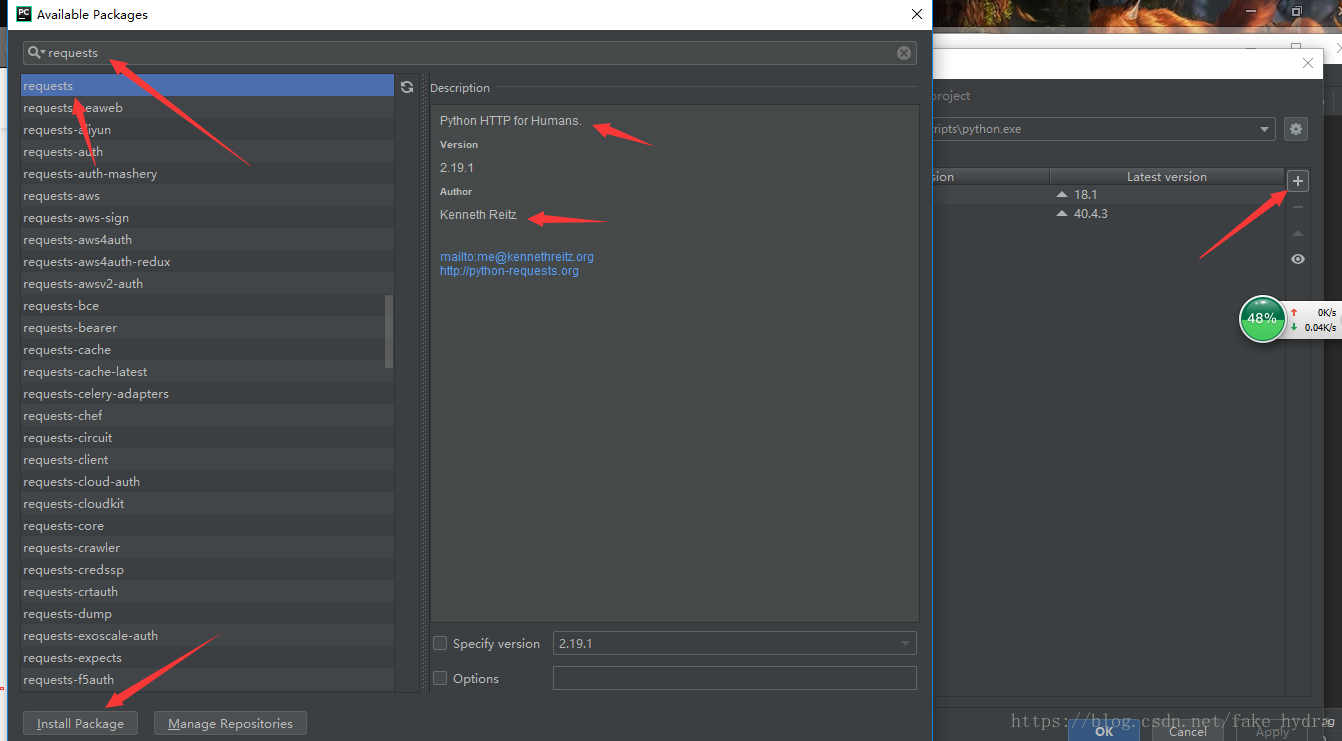
Task: Clear the package search field with X
Action: coord(904,53)
